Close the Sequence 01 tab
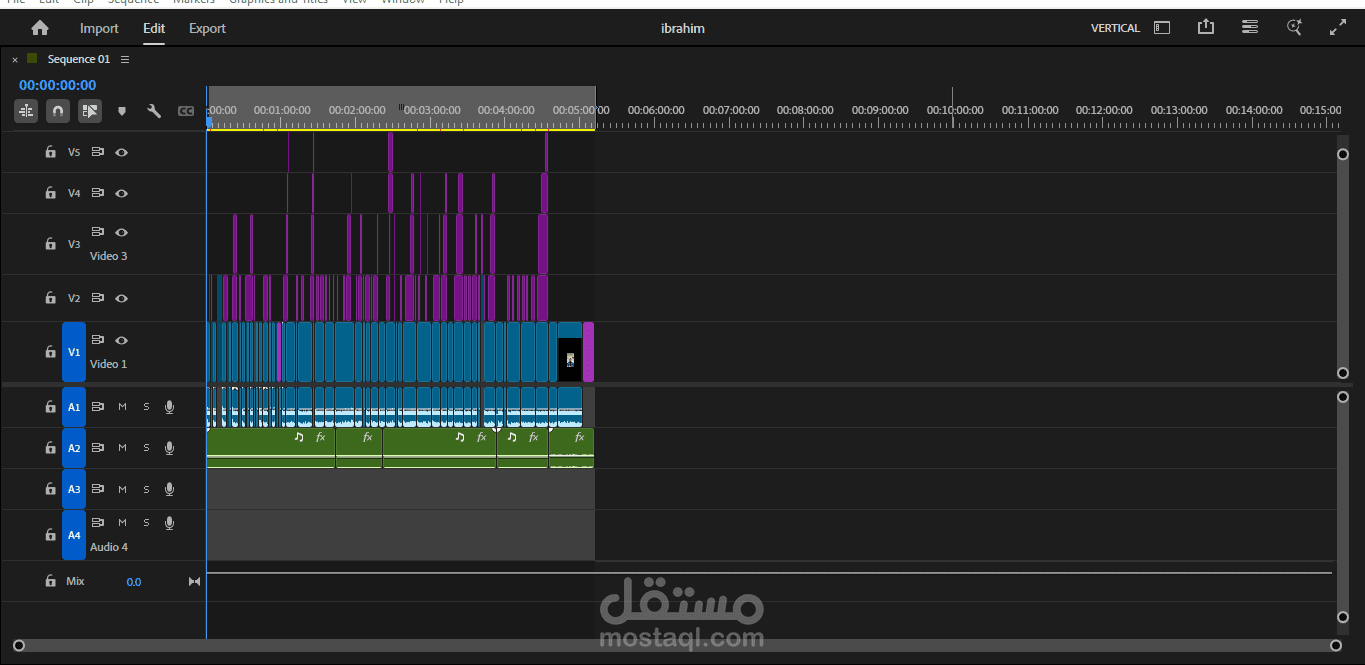Screen dimensions: 1365x665 click(15, 60)
